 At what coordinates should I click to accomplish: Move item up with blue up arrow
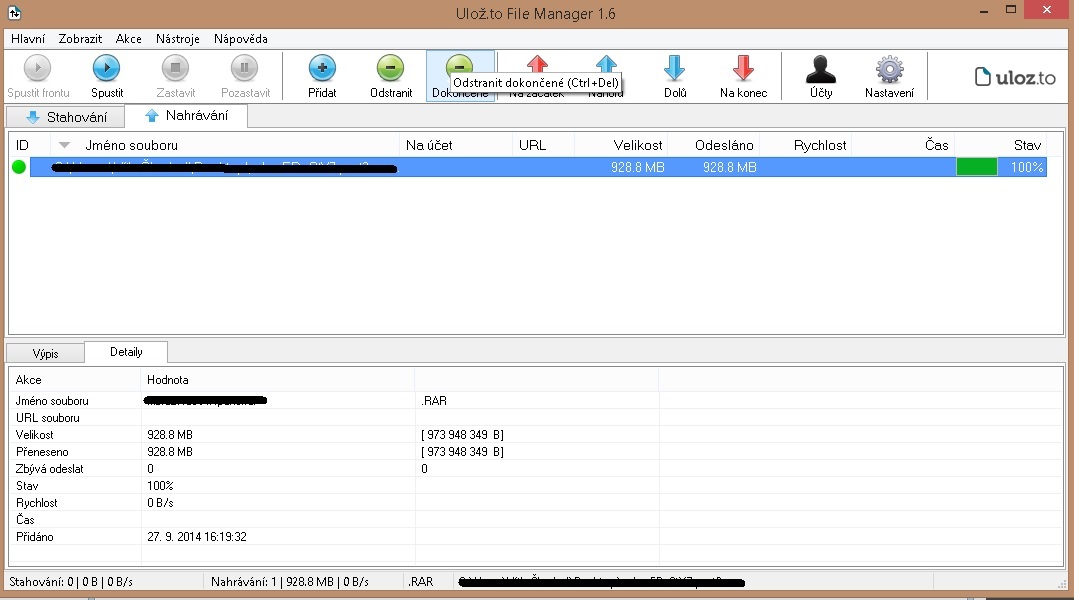click(x=606, y=64)
